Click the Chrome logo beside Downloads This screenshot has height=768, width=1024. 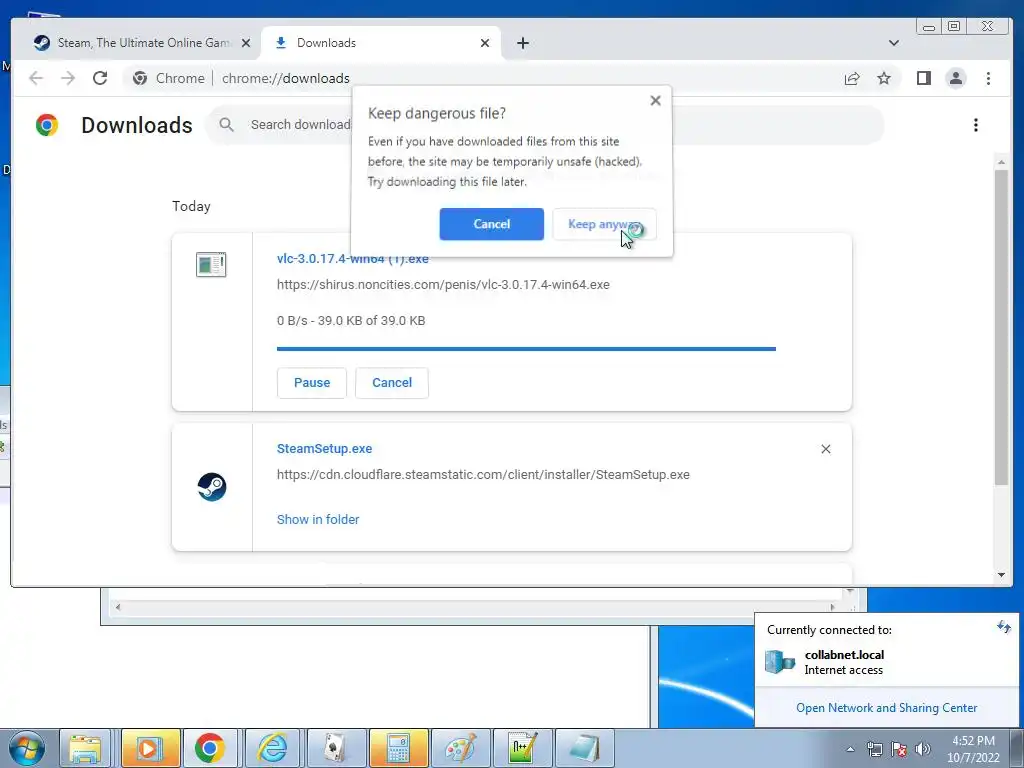pyautogui.click(x=47, y=125)
